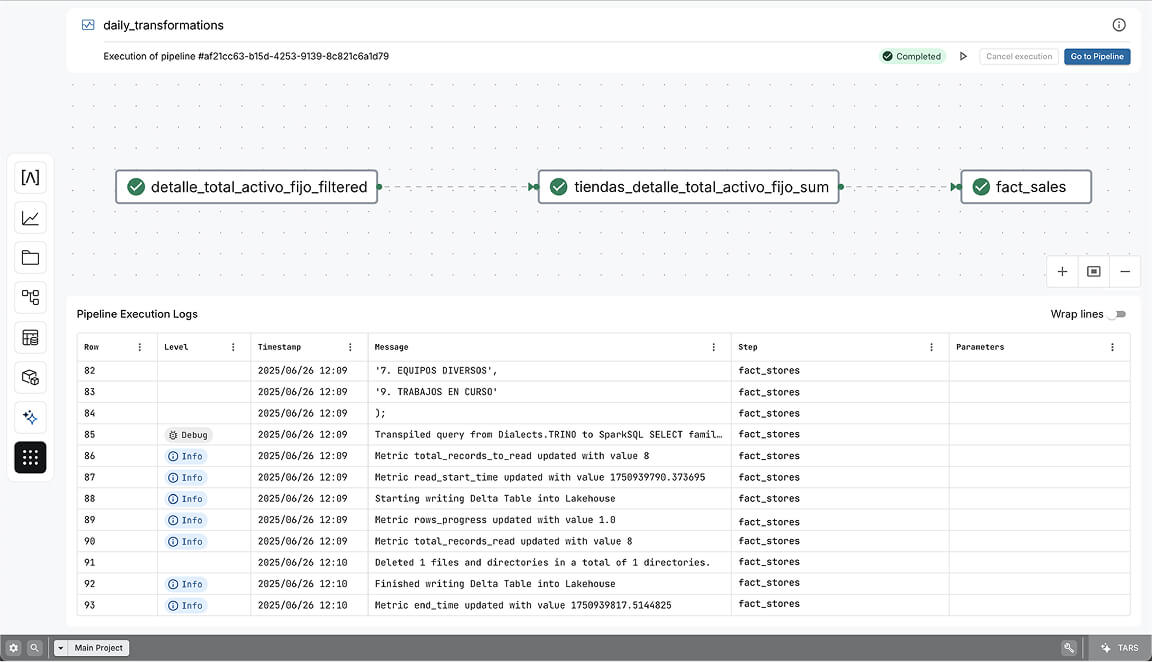Click message "Metric end_time updated with value"
The image size is (1152, 662).
pyautogui.click(x=523, y=606)
